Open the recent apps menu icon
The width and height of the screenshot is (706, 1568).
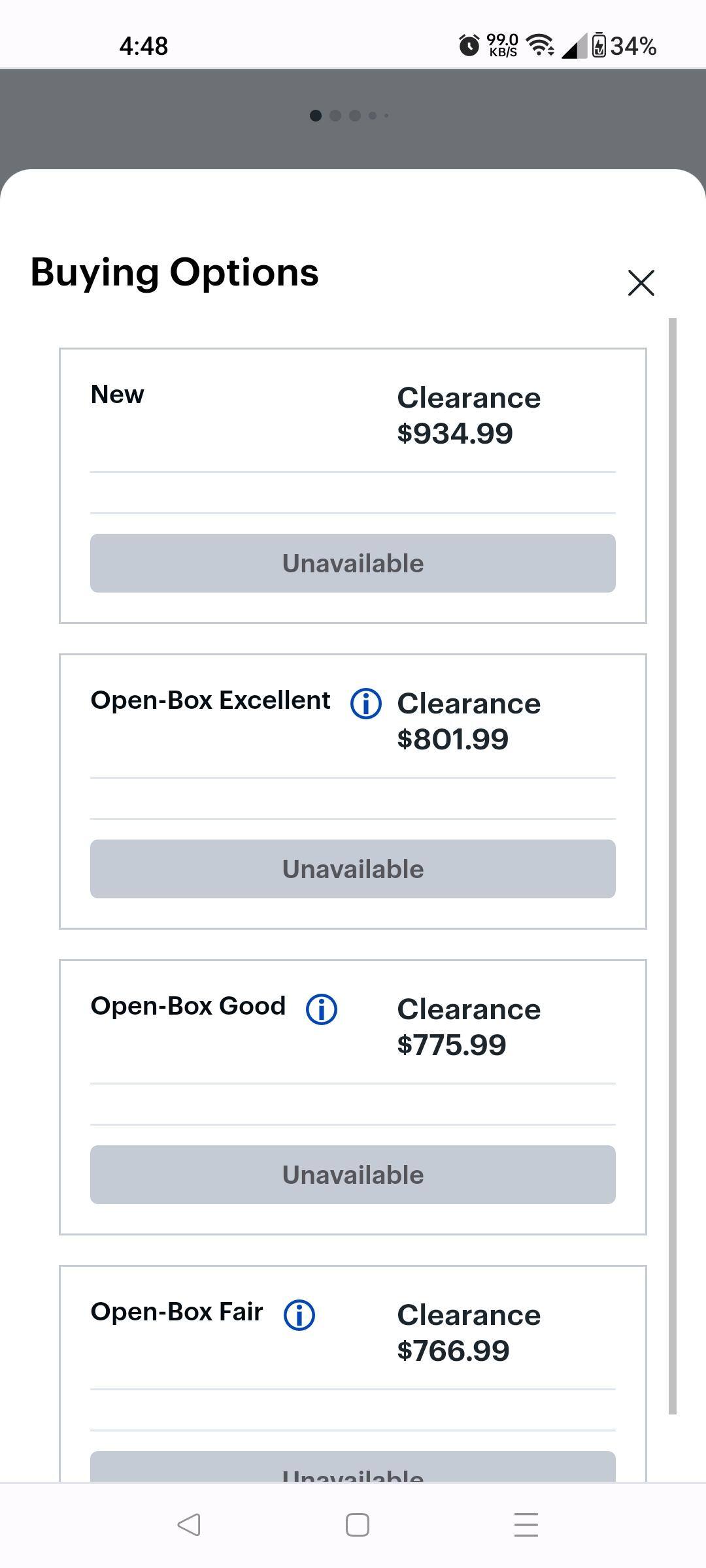[526, 1525]
